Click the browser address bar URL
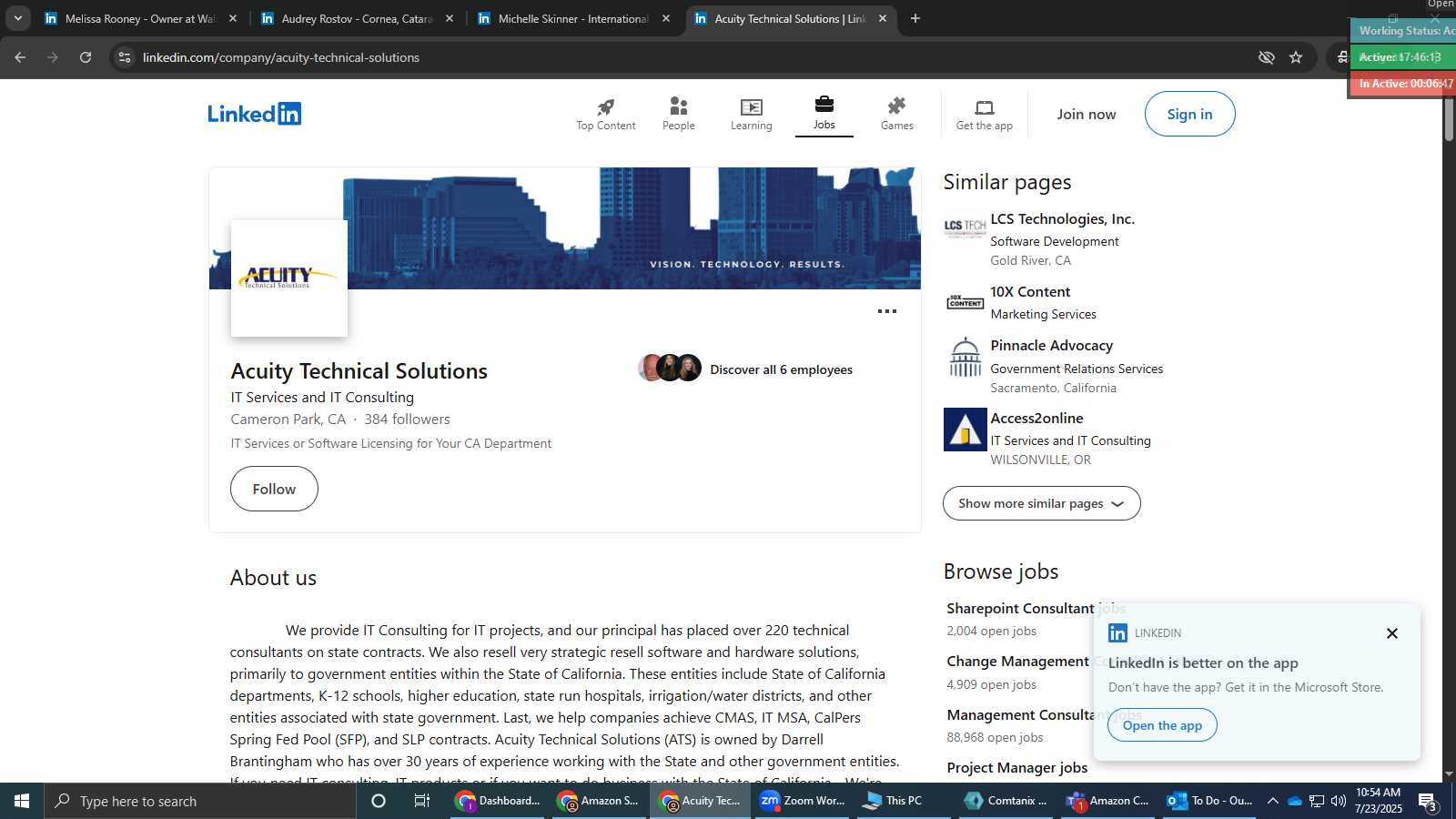The height and width of the screenshot is (819, 1456). [x=281, y=57]
